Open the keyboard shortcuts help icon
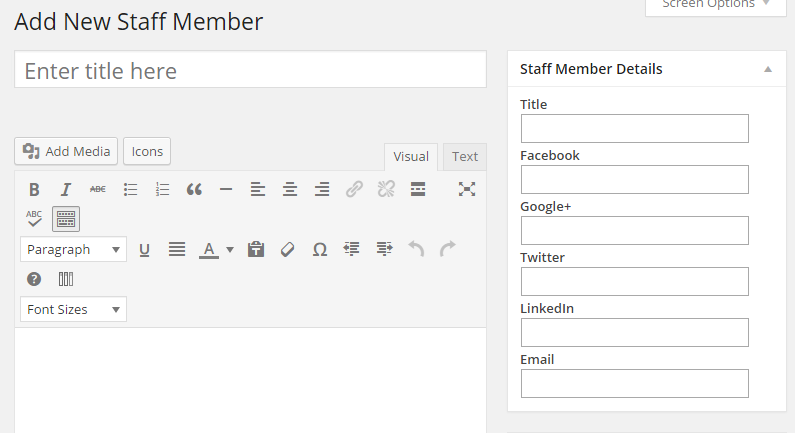This screenshot has width=795, height=433. 34,279
